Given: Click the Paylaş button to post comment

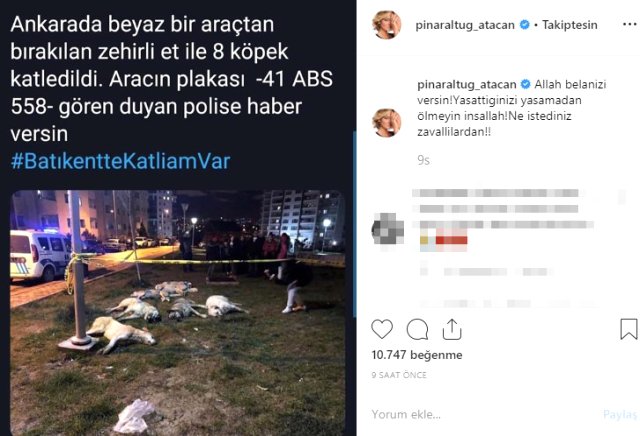Looking at the screenshot, I should 620,414.
